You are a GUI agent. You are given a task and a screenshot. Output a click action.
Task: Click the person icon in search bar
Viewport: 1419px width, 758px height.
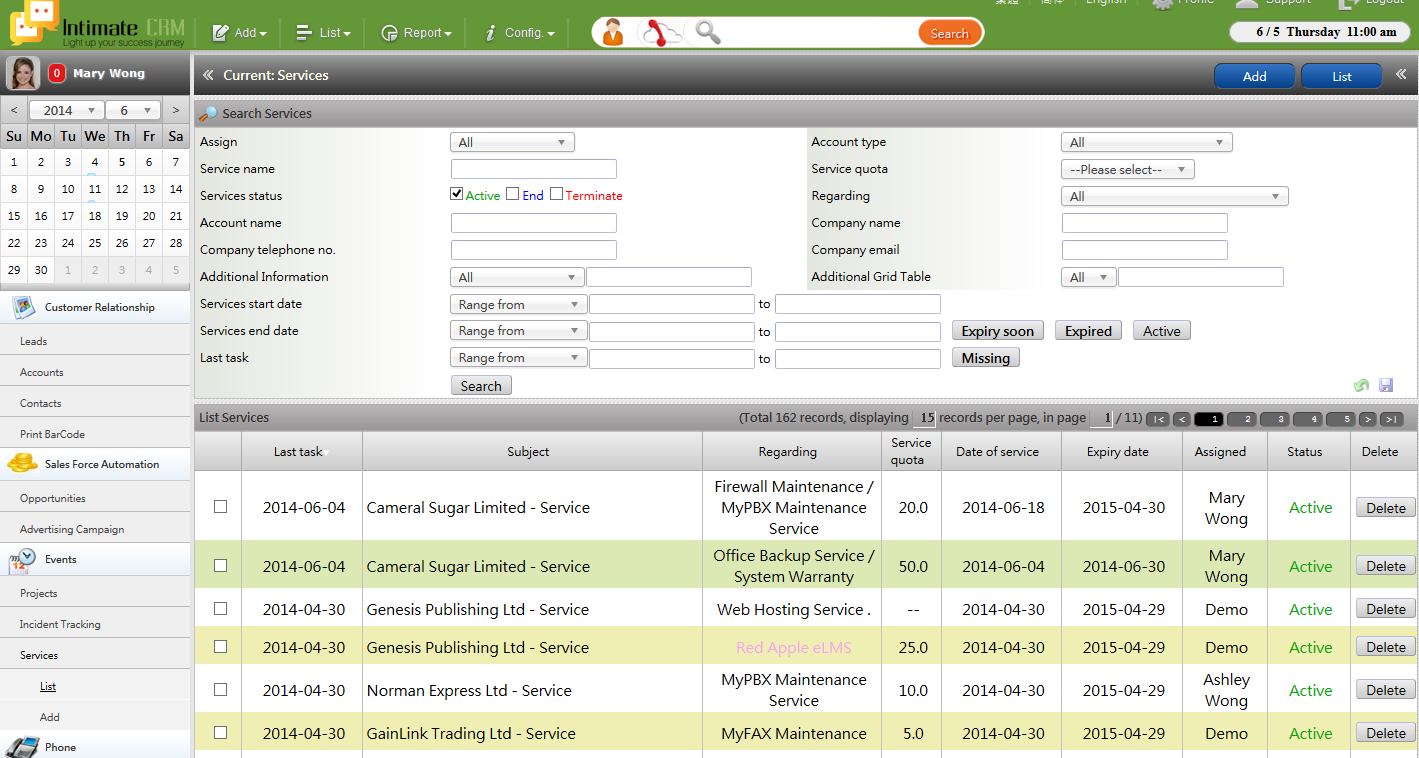click(613, 33)
